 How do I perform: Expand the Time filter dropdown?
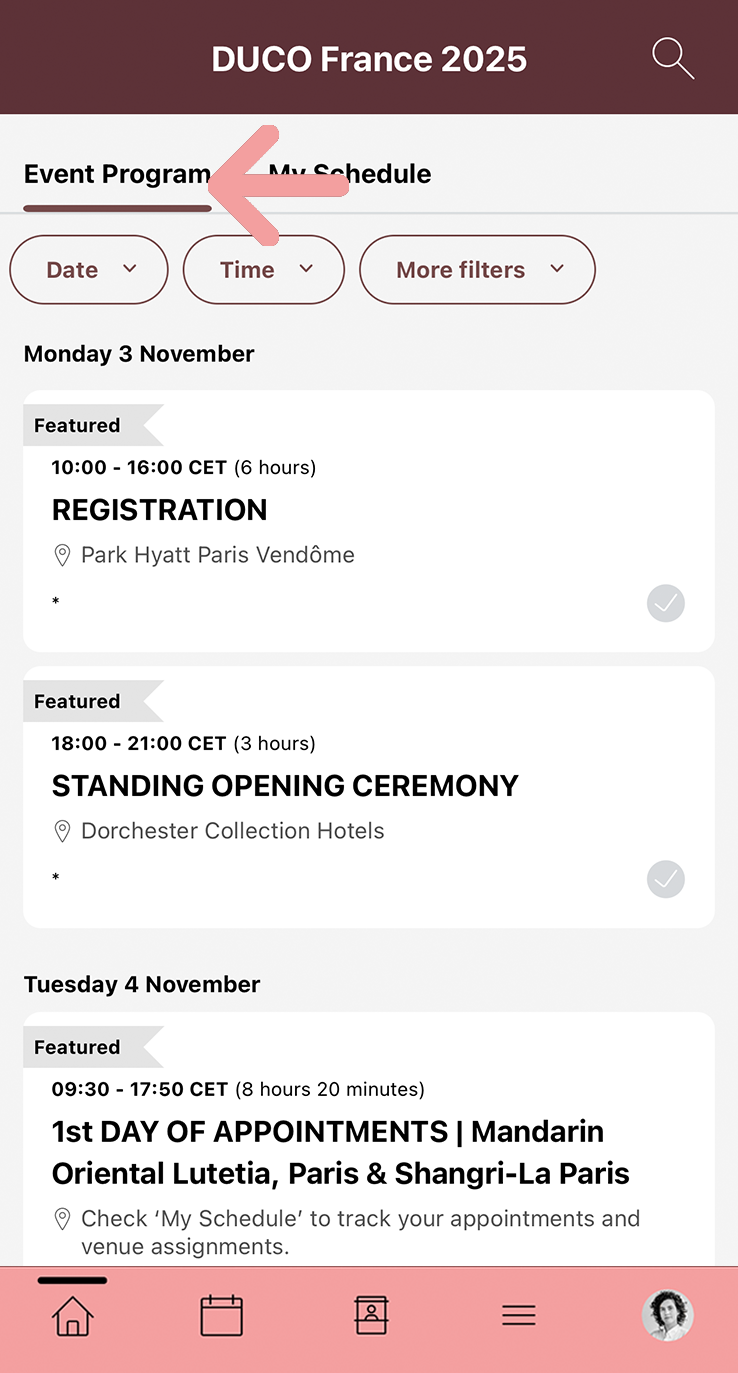click(264, 269)
